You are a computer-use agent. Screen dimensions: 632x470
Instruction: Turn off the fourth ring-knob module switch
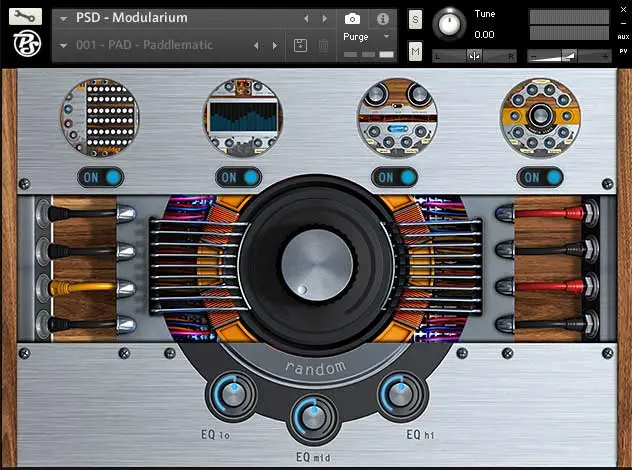tap(541, 177)
